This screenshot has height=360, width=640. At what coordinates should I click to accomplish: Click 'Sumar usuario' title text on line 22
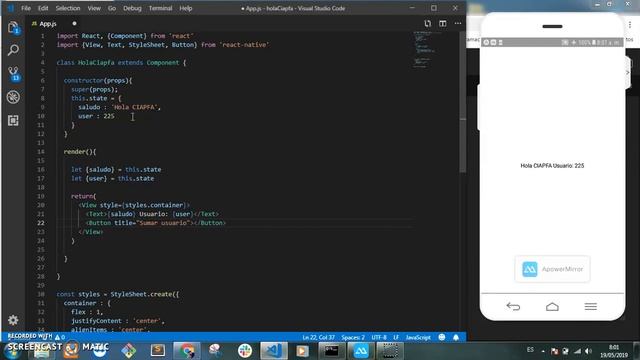coord(164,223)
